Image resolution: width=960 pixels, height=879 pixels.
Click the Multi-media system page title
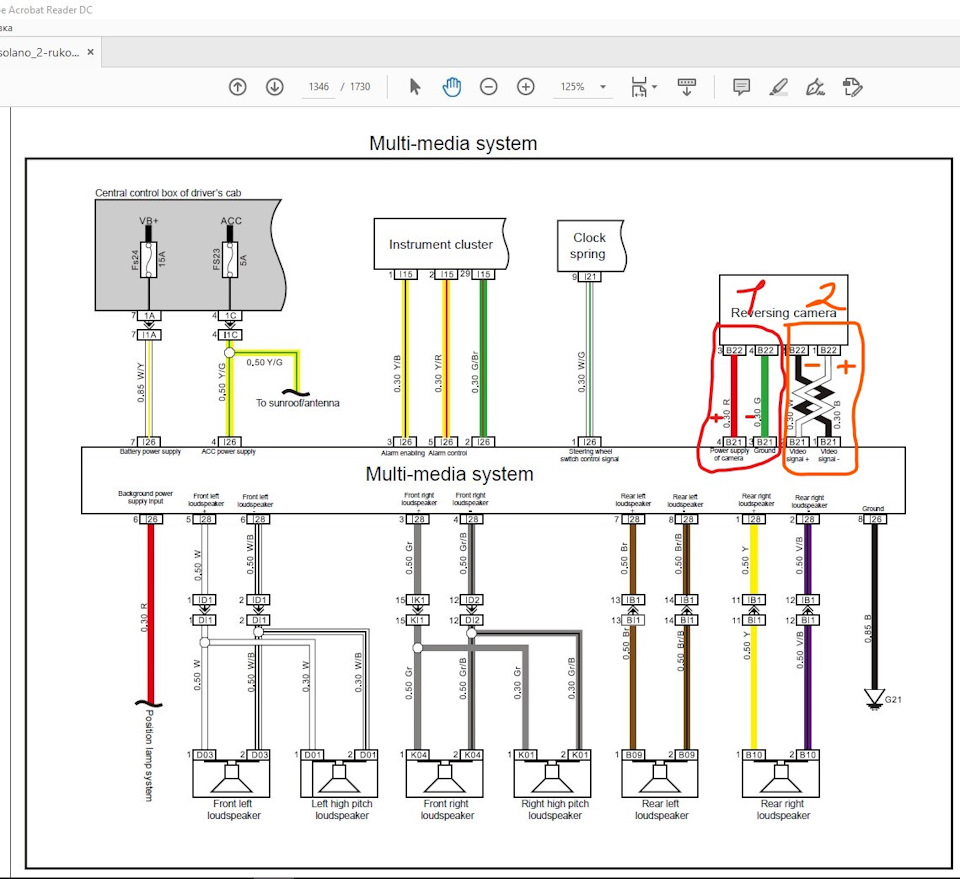pyautogui.click(x=453, y=143)
